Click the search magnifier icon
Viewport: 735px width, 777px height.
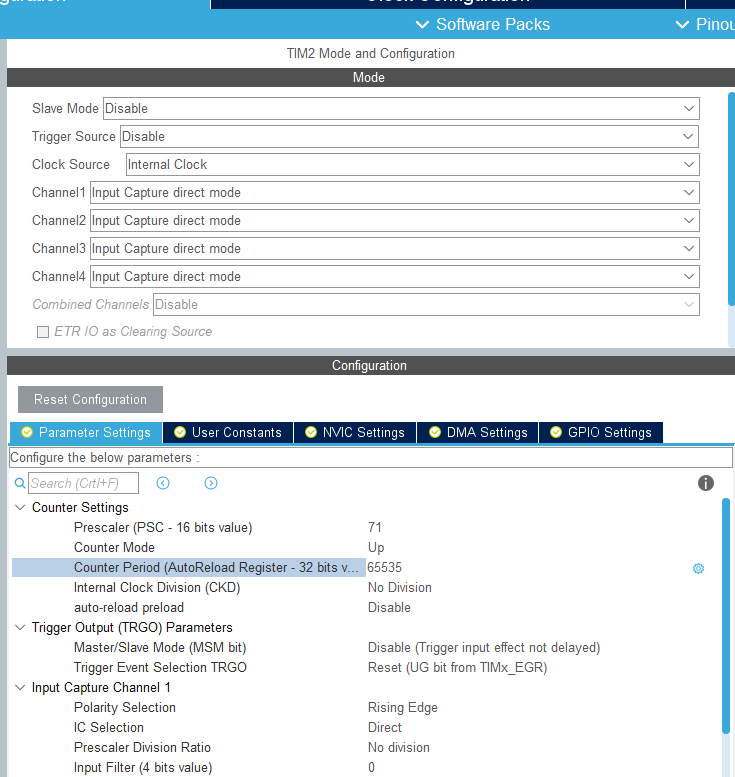click(20, 483)
